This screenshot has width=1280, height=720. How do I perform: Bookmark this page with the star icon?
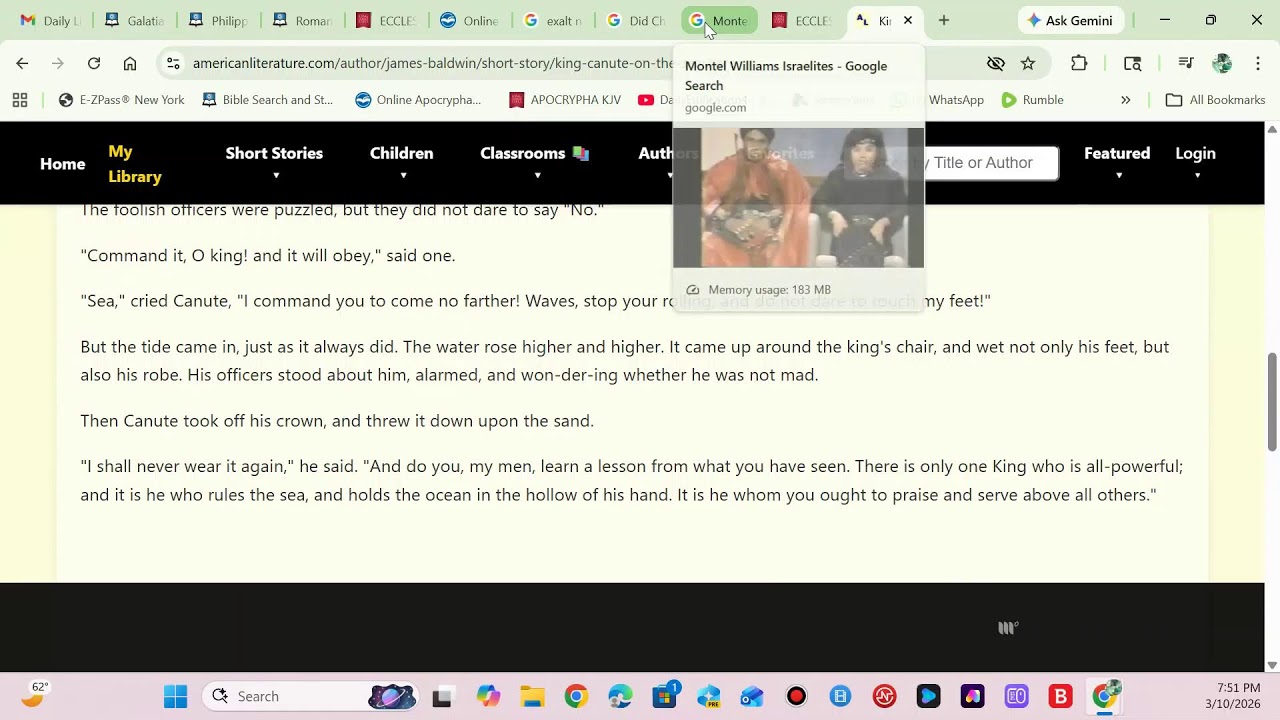[1028, 63]
